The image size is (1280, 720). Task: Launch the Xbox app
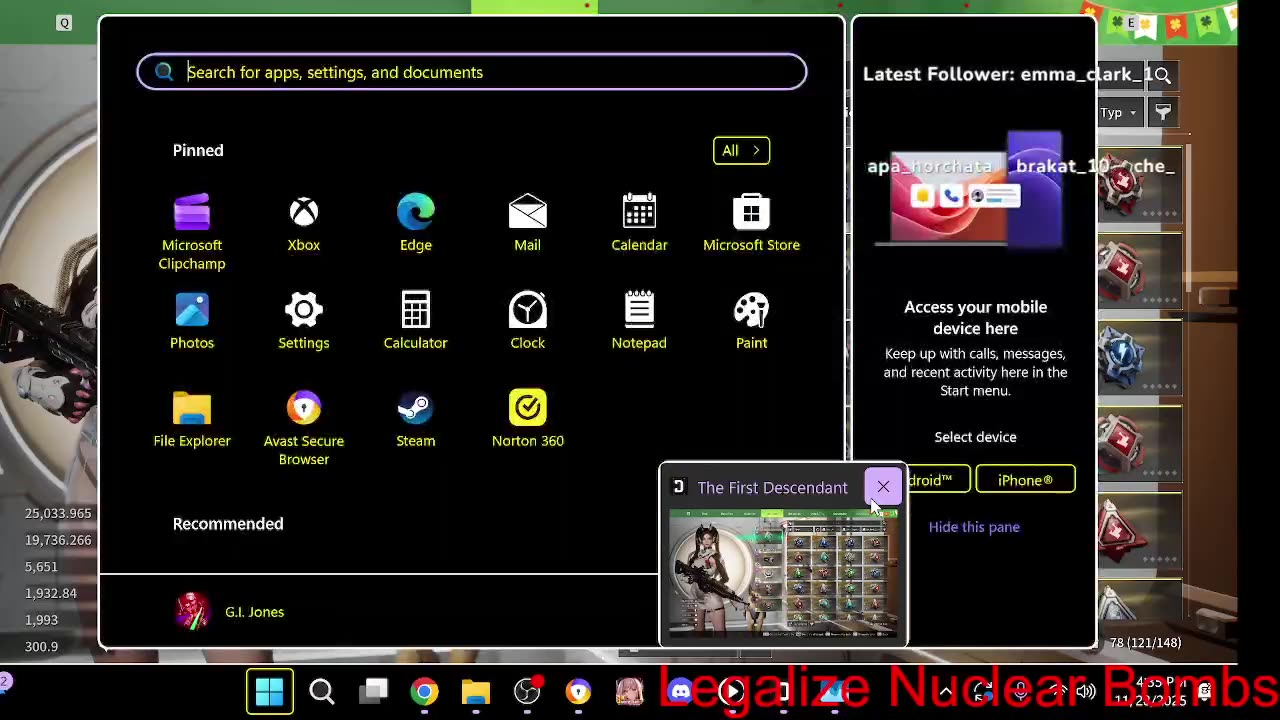pos(304,224)
